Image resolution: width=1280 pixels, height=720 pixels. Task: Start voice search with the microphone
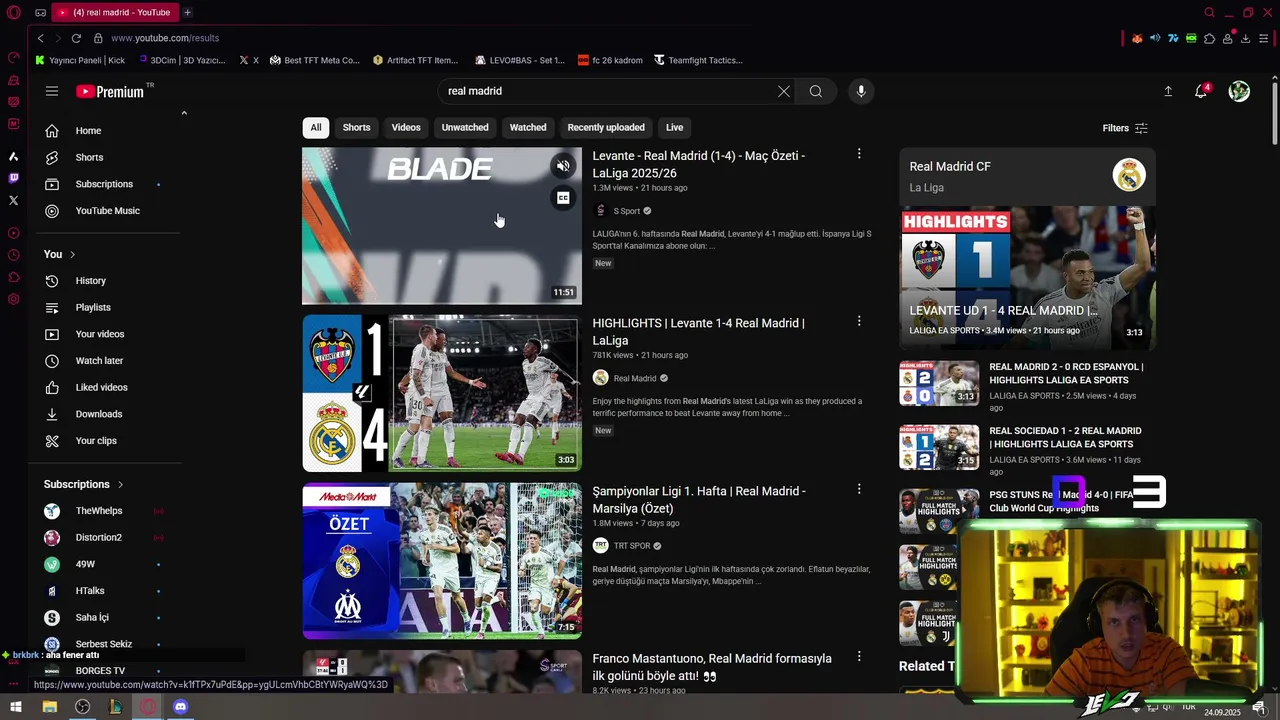point(861,91)
